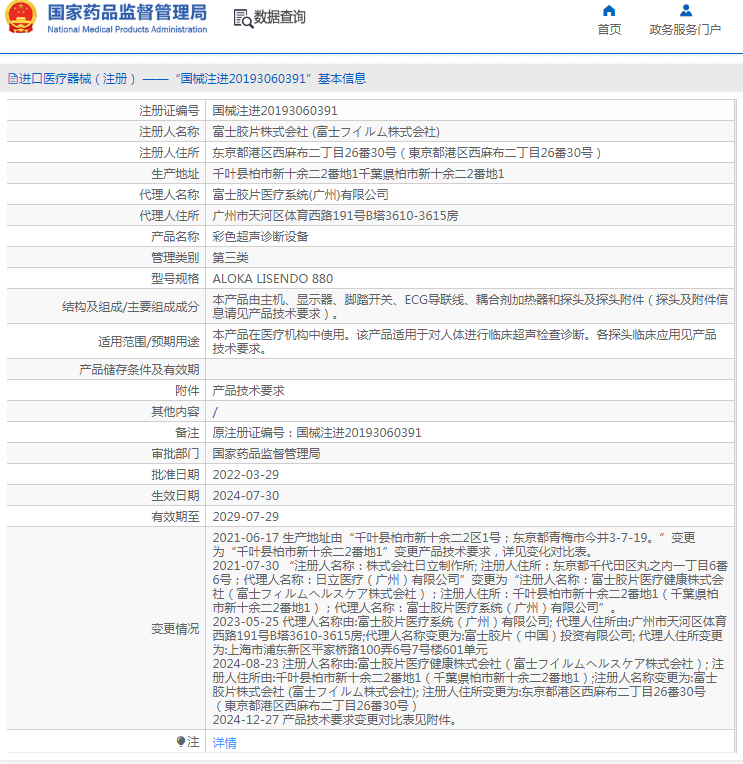Screen dimensions: 743x764
Task: Click the 型号规格 label
Action: tap(175, 278)
